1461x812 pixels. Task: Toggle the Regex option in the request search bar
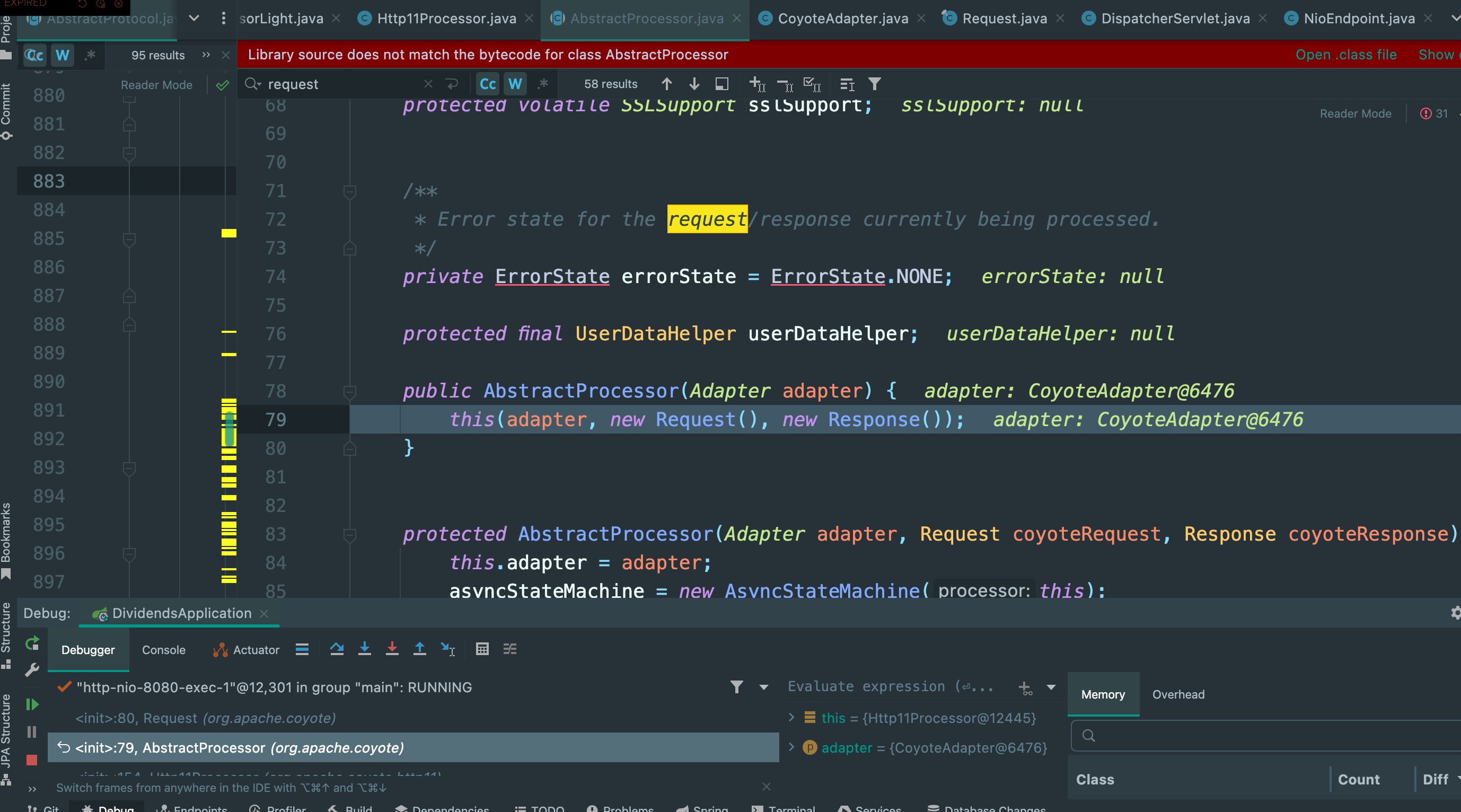click(x=543, y=84)
